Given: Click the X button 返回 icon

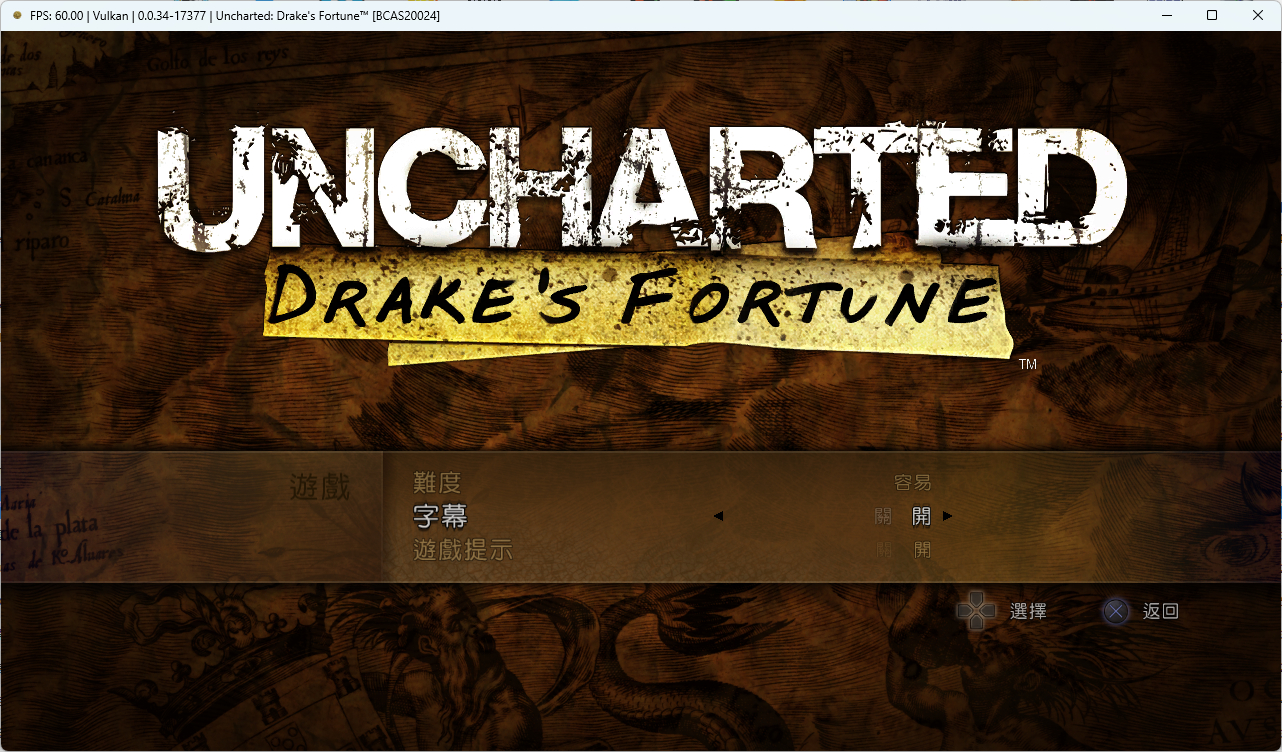Looking at the screenshot, I should point(1116,611).
